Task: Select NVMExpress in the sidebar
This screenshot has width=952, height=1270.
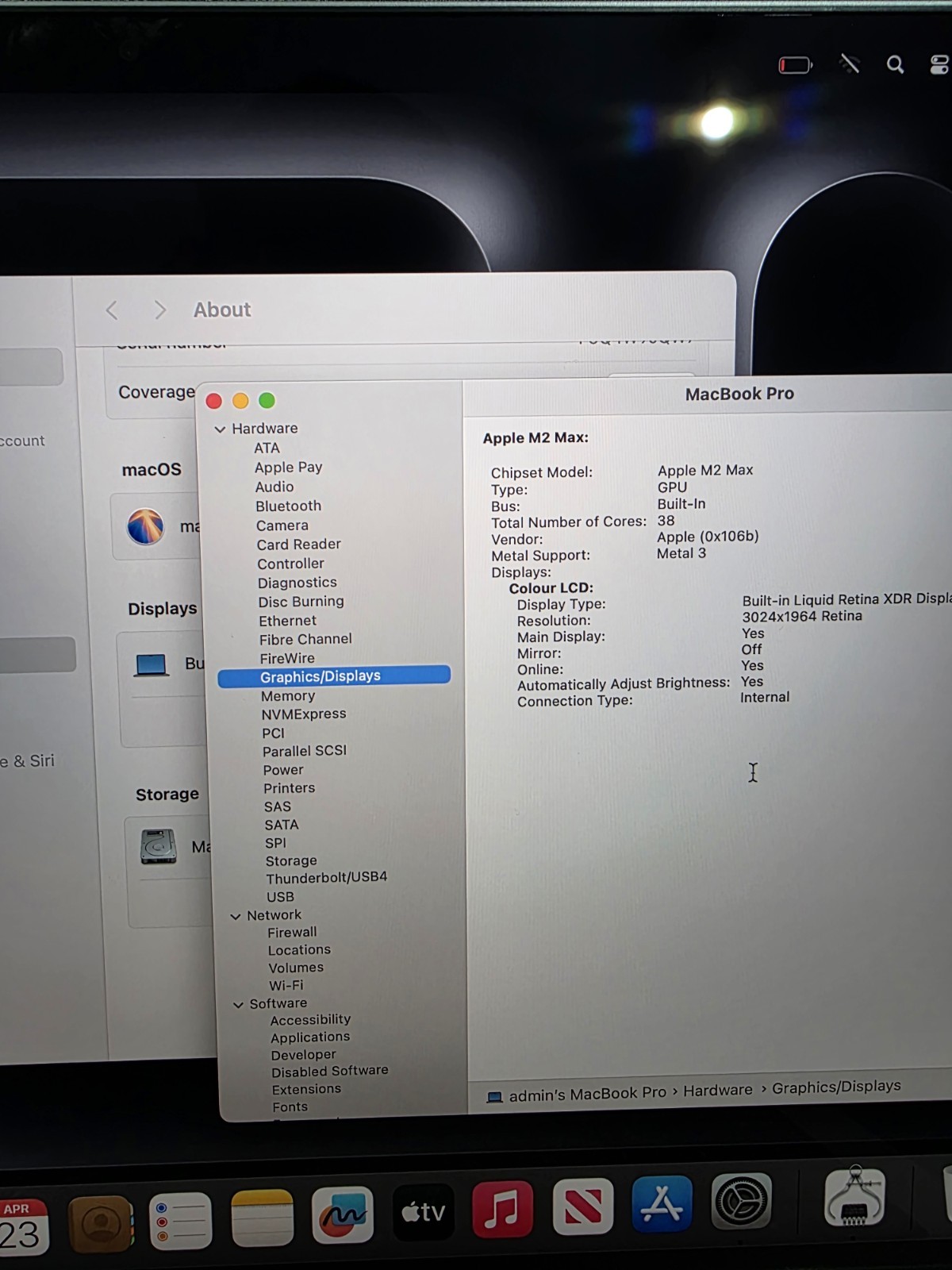Action: [304, 714]
